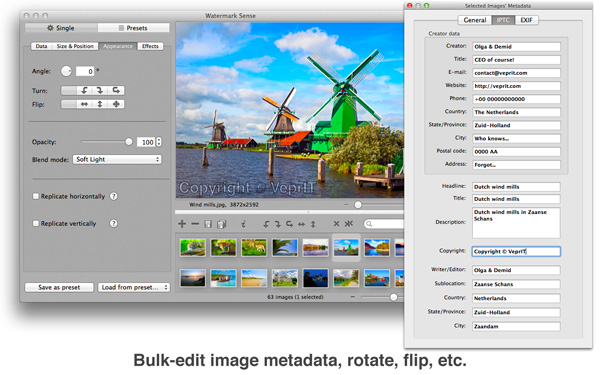The width and height of the screenshot is (600, 375).
Task: Click toolbar rotate left icon above thumbnails
Action: (x=267, y=224)
